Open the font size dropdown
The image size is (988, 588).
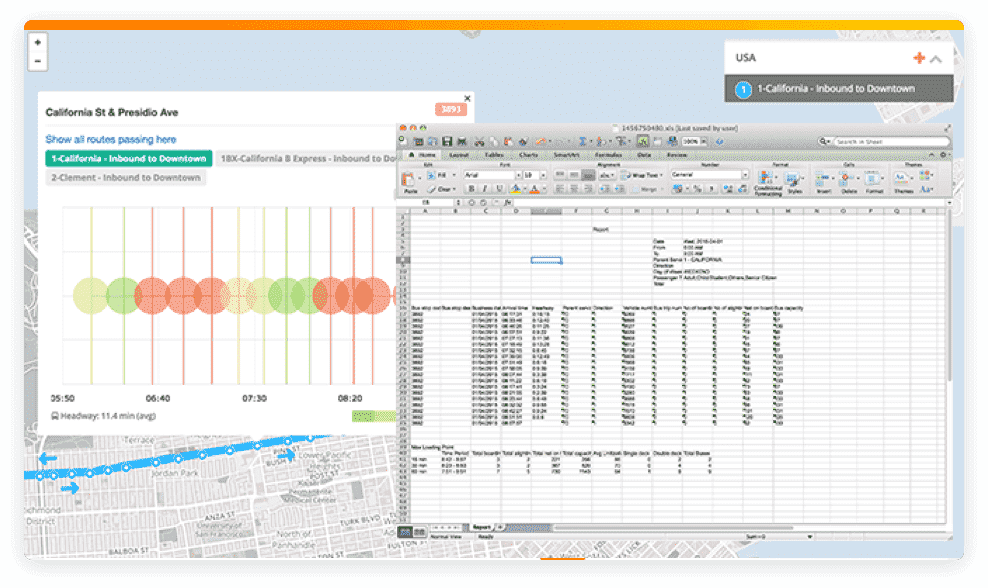532,176
